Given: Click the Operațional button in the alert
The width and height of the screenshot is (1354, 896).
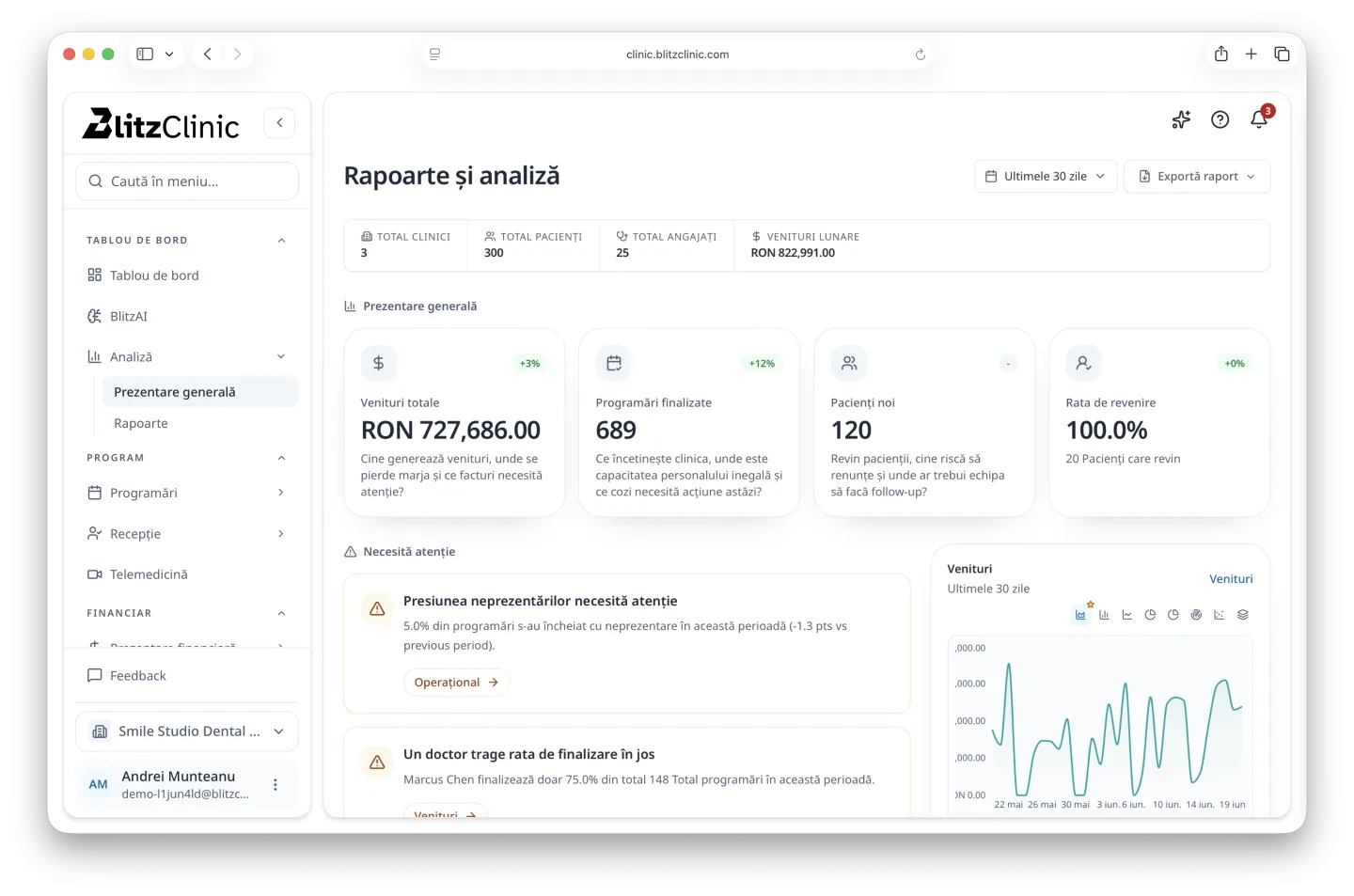Looking at the screenshot, I should 456,683.
